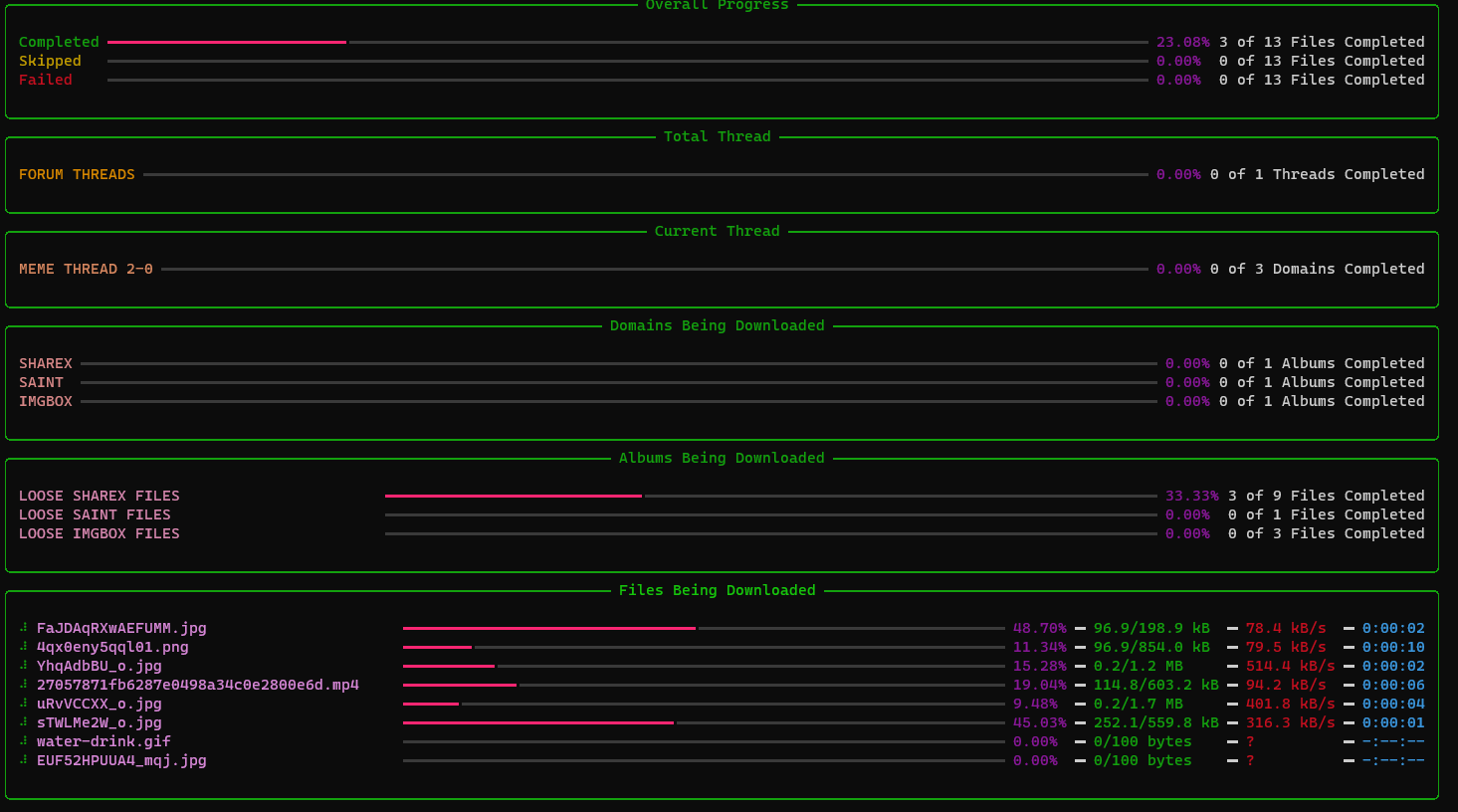The height and width of the screenshot is (812, 1458).
Task: Open the Current Thread panel header
Action: tap(718, 231)
